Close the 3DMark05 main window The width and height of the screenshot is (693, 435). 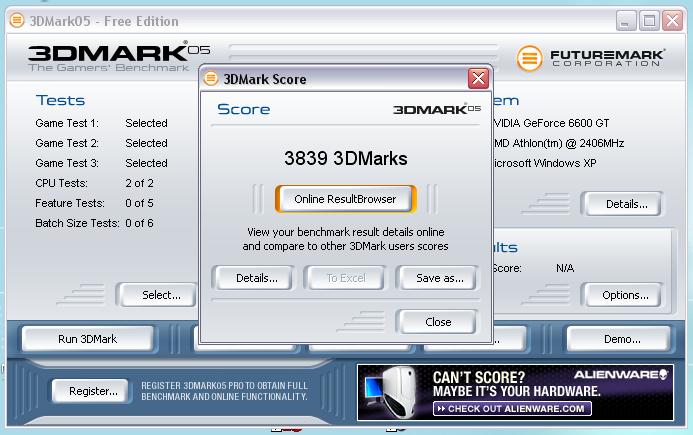pos(673,21)
